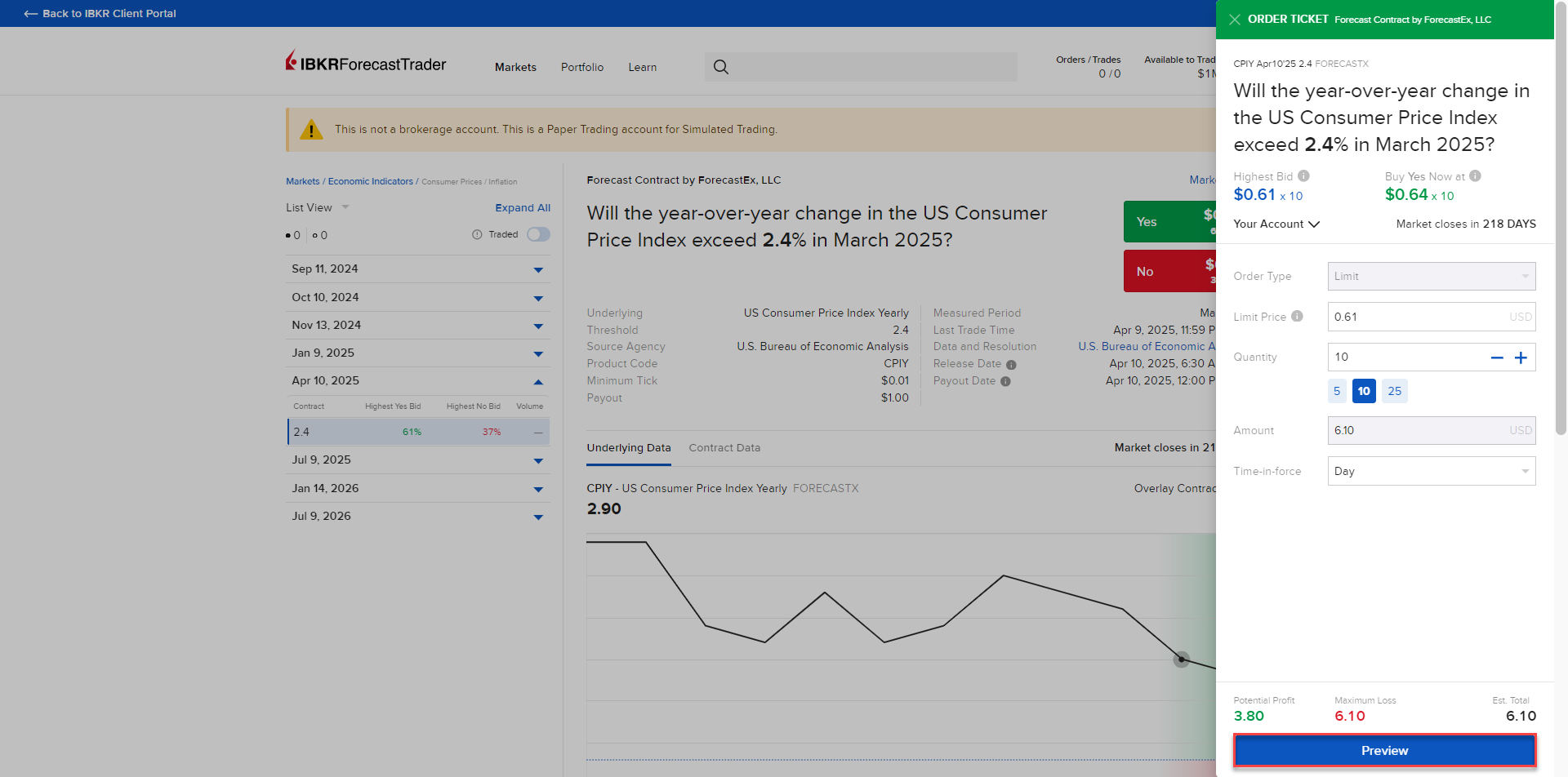Close the order ticket panel
Screen dimensions: 1568x777
point(1234,20)
